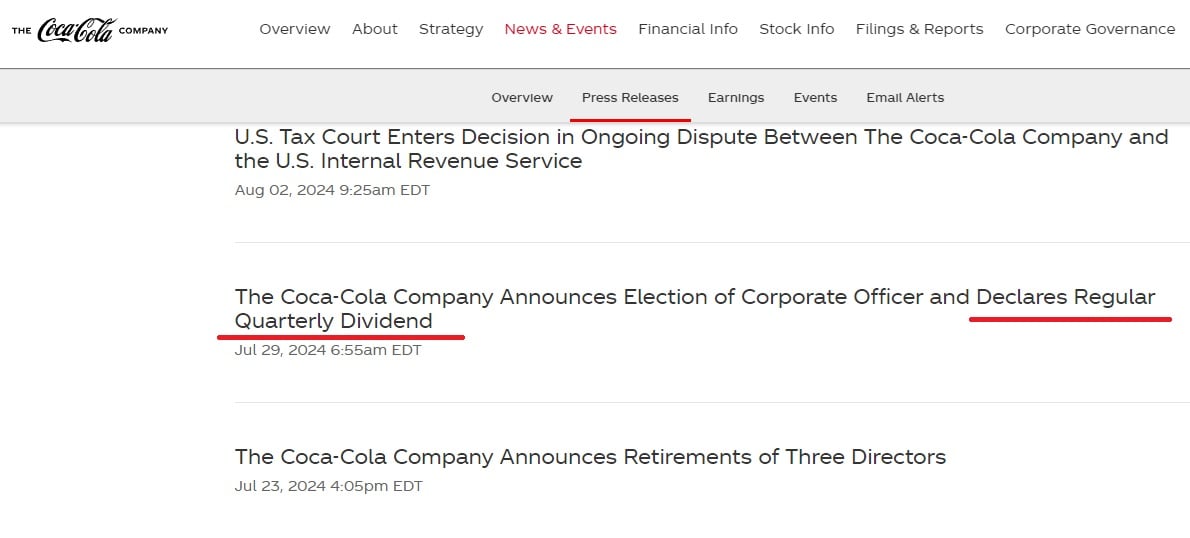Go to the Email Alerts tab
The height and width of the screenshot is (538, 1190).
[905, 97]
